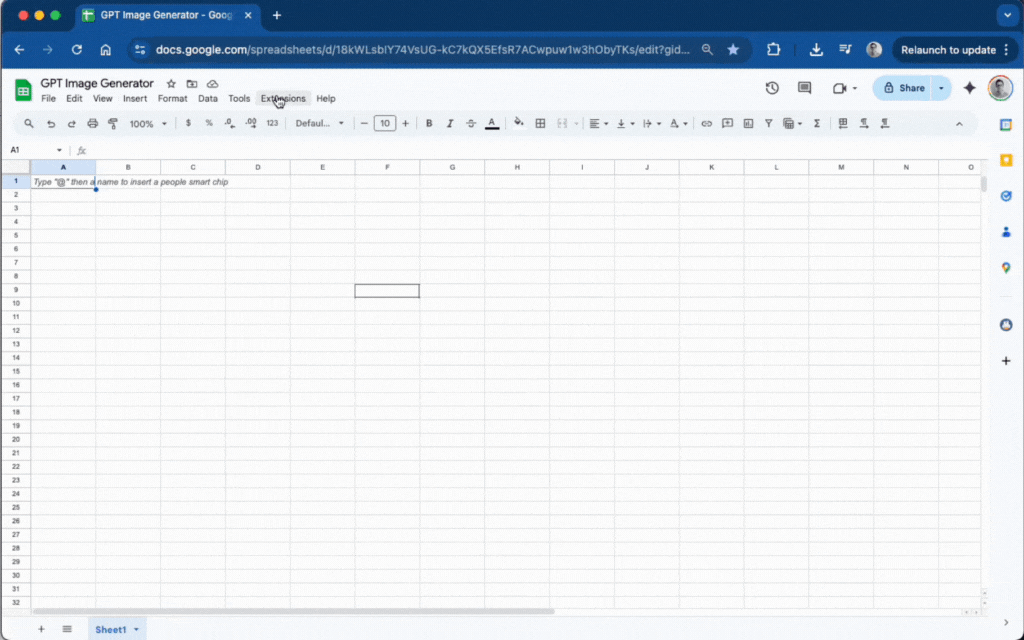1024x640 pixels.
Task: Open the fill color picker
Action: pos(518,124)
